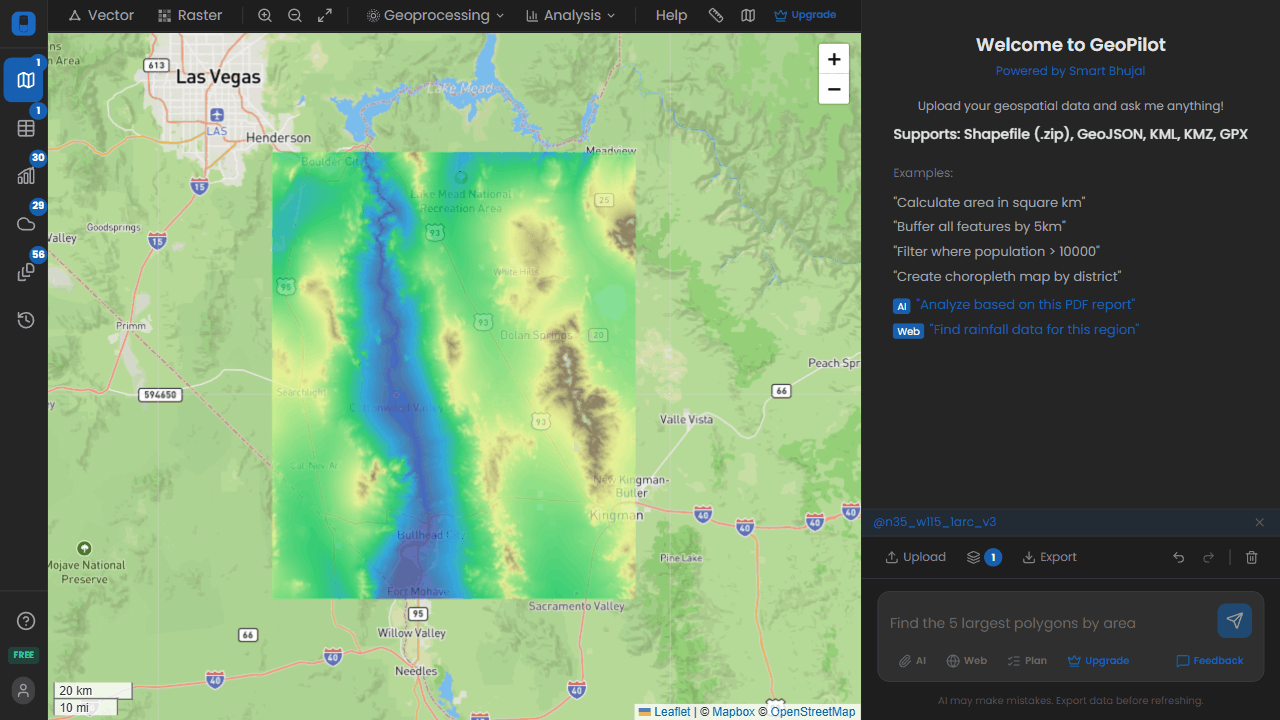Screen dimensions: 1280x720
Task: Toggle the layers badge showing 1 layer
Action: (x=983, y=557)
